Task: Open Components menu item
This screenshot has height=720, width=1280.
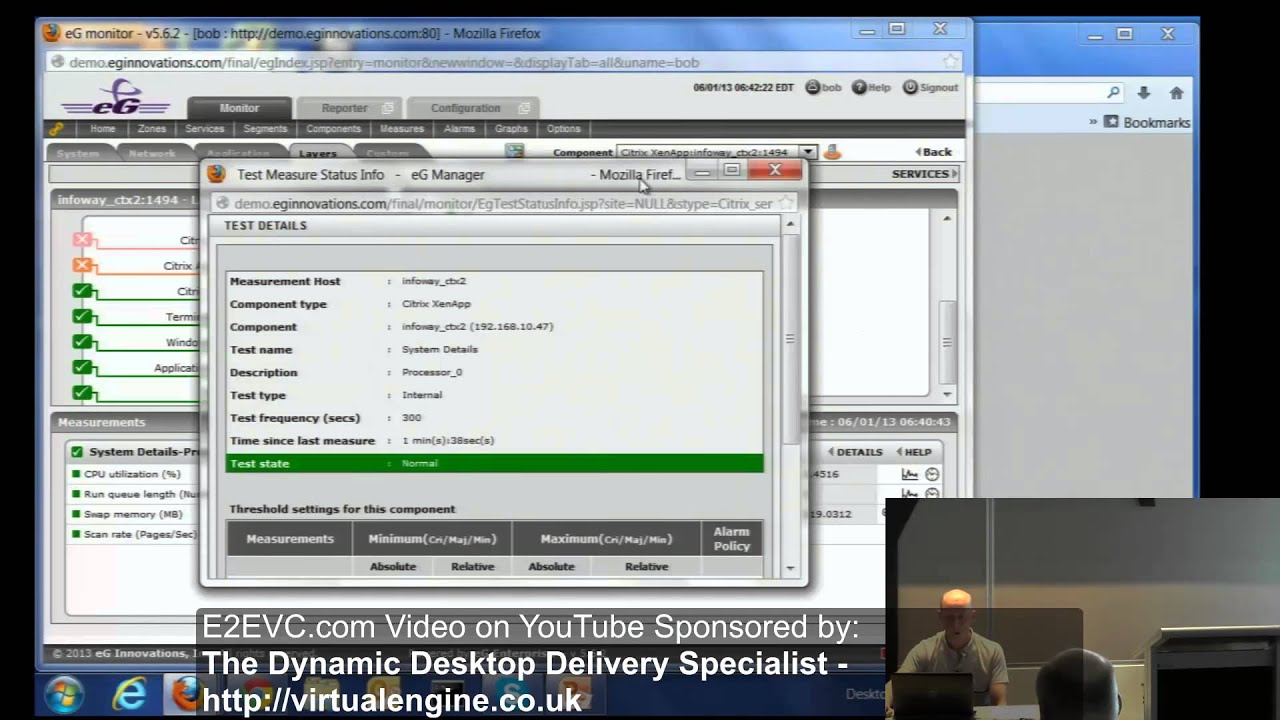Action: point(333,129)
